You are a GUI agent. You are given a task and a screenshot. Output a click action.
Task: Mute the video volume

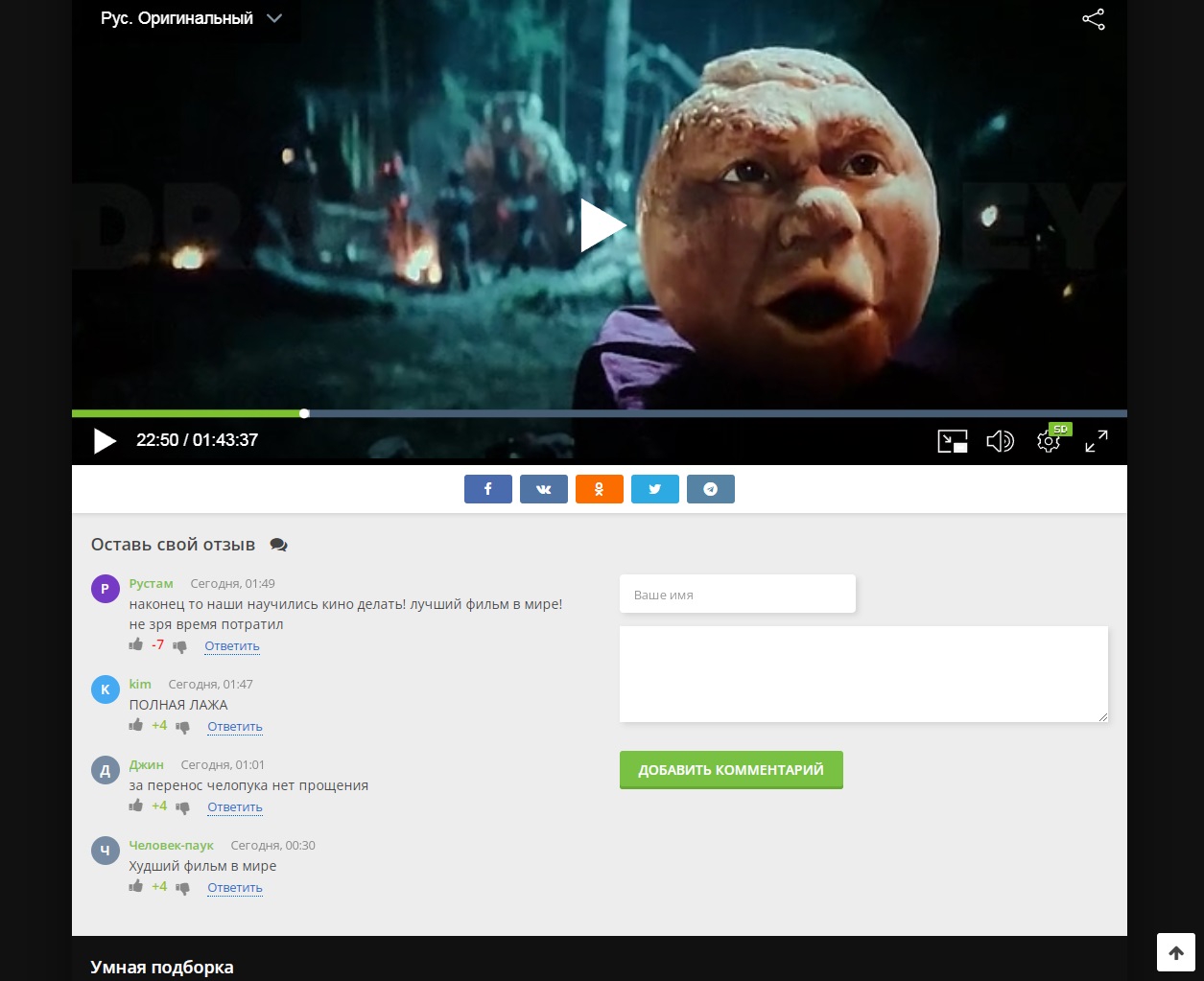pos(1000,441)
